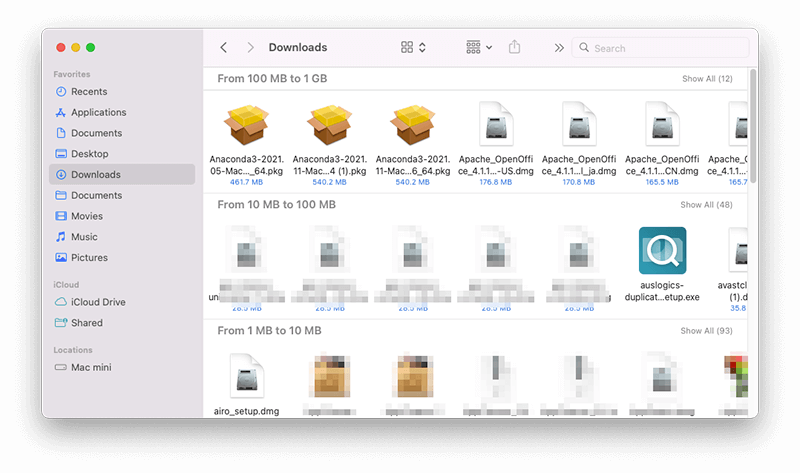Image resolution: width=800 pixels, height=473 pixels.
Task: Open iCloud Drive in the sidebar
Action: tap(122, 302)
